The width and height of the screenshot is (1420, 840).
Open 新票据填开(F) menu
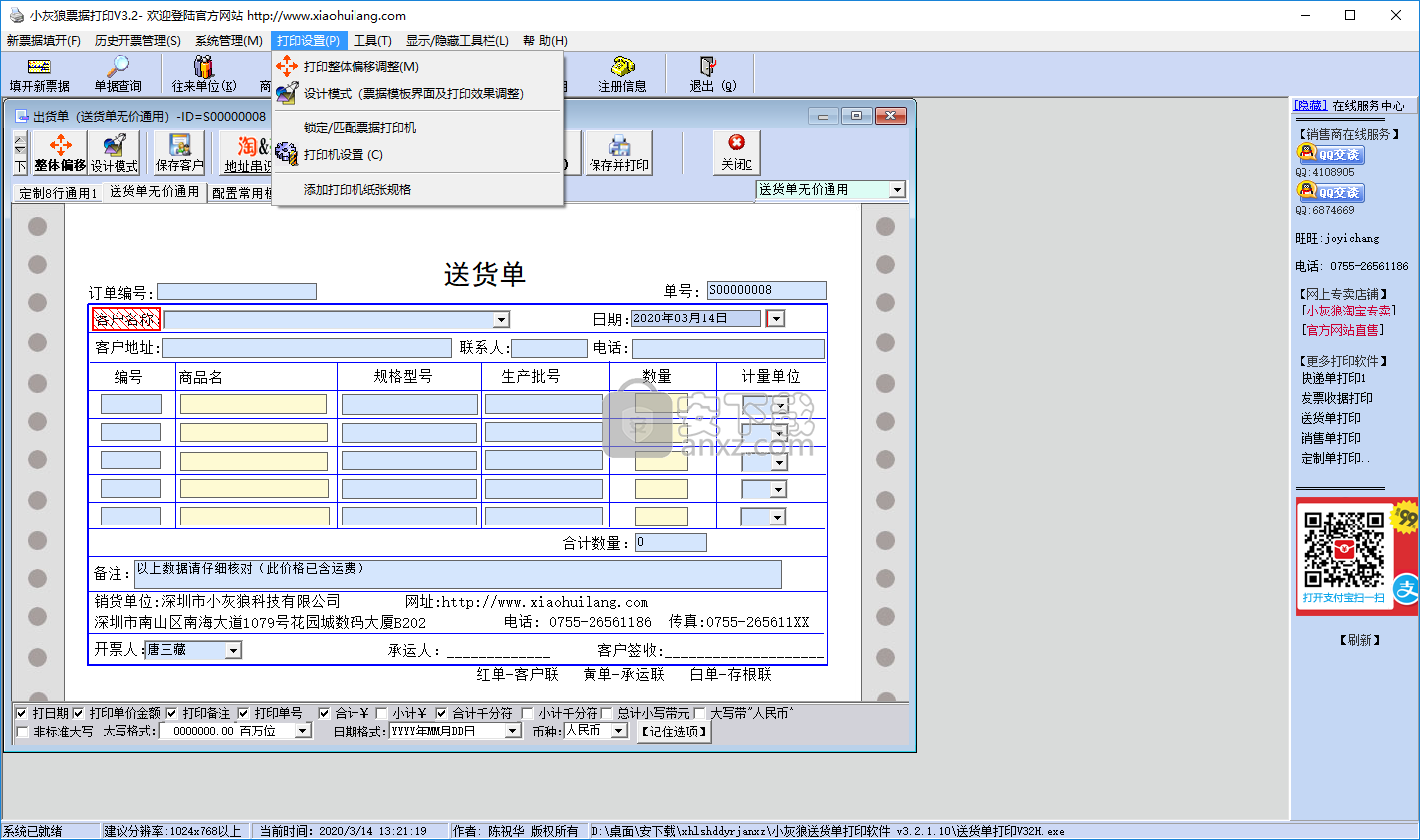(44, 41)
